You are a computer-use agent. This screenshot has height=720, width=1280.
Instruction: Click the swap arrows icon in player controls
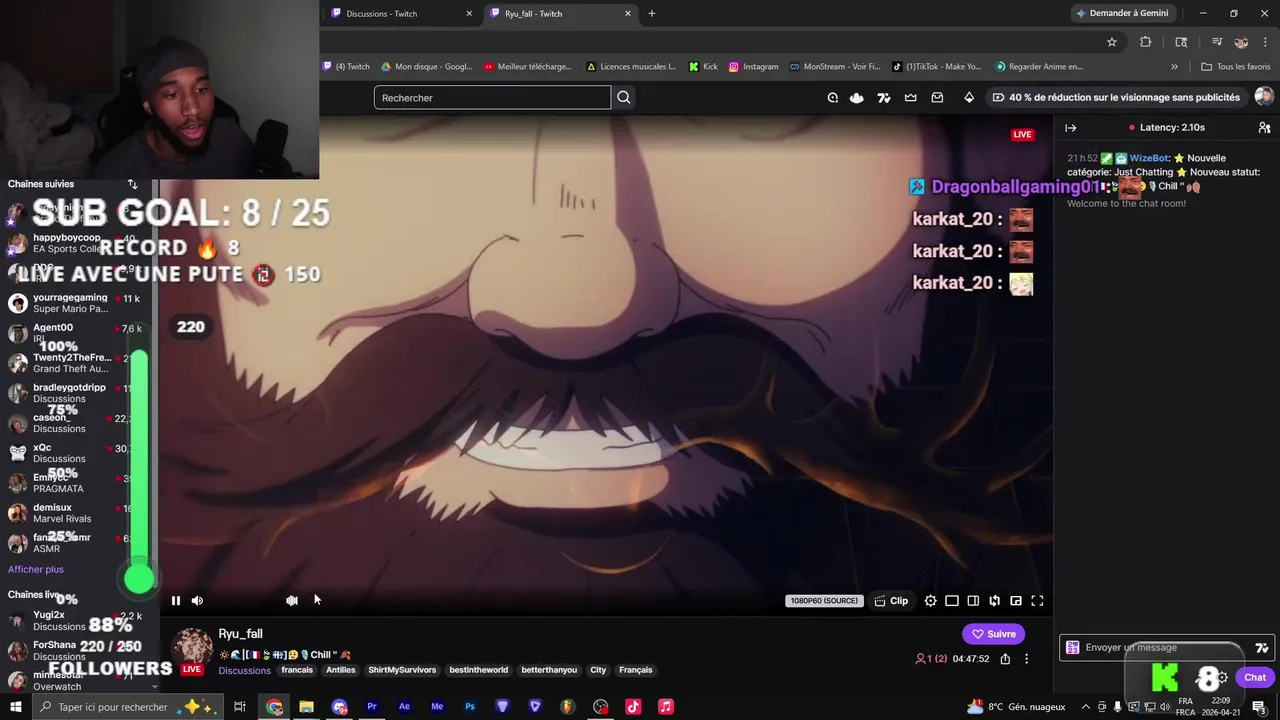pyautogui.click(x=994, y=601)
